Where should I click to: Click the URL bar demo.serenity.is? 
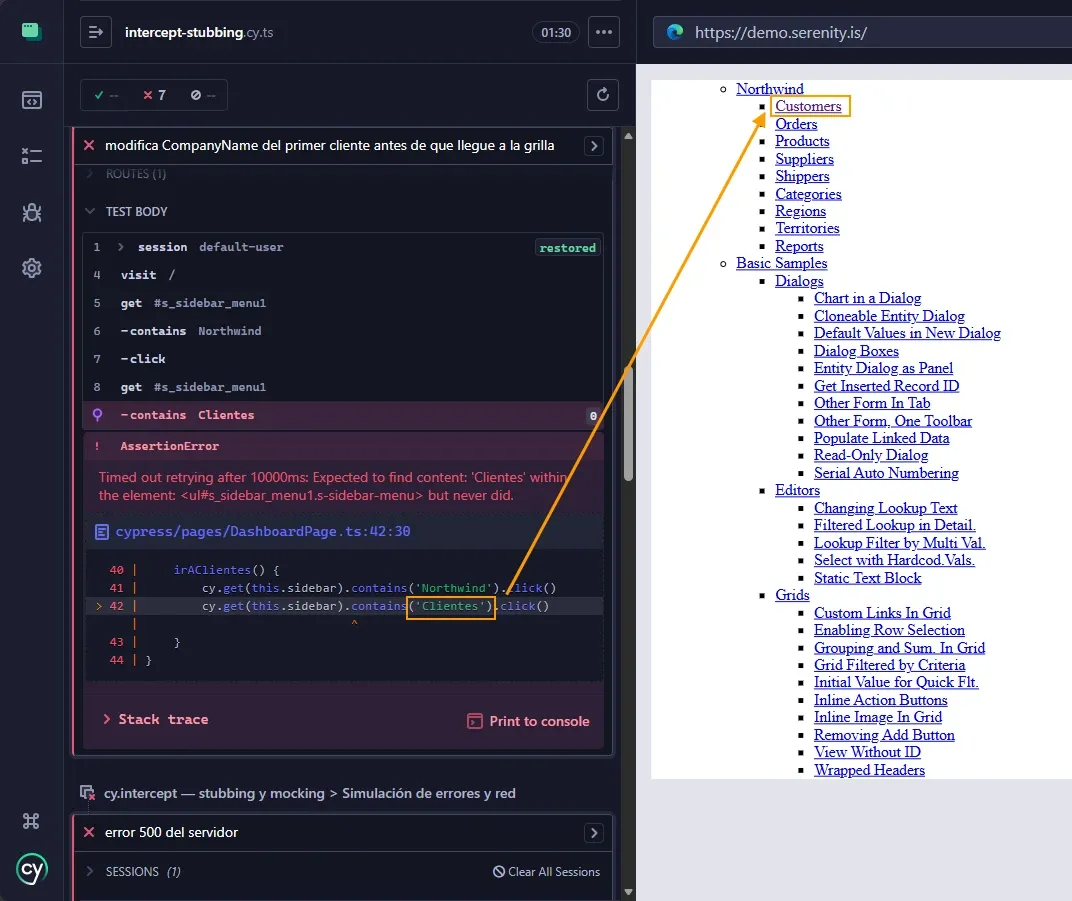863,32
